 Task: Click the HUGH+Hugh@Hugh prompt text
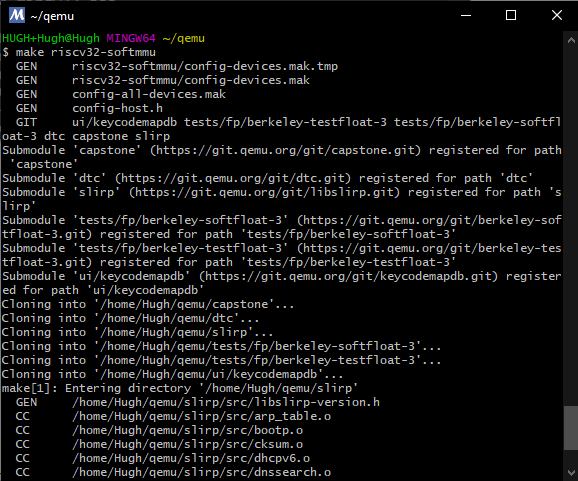point(51,38)
